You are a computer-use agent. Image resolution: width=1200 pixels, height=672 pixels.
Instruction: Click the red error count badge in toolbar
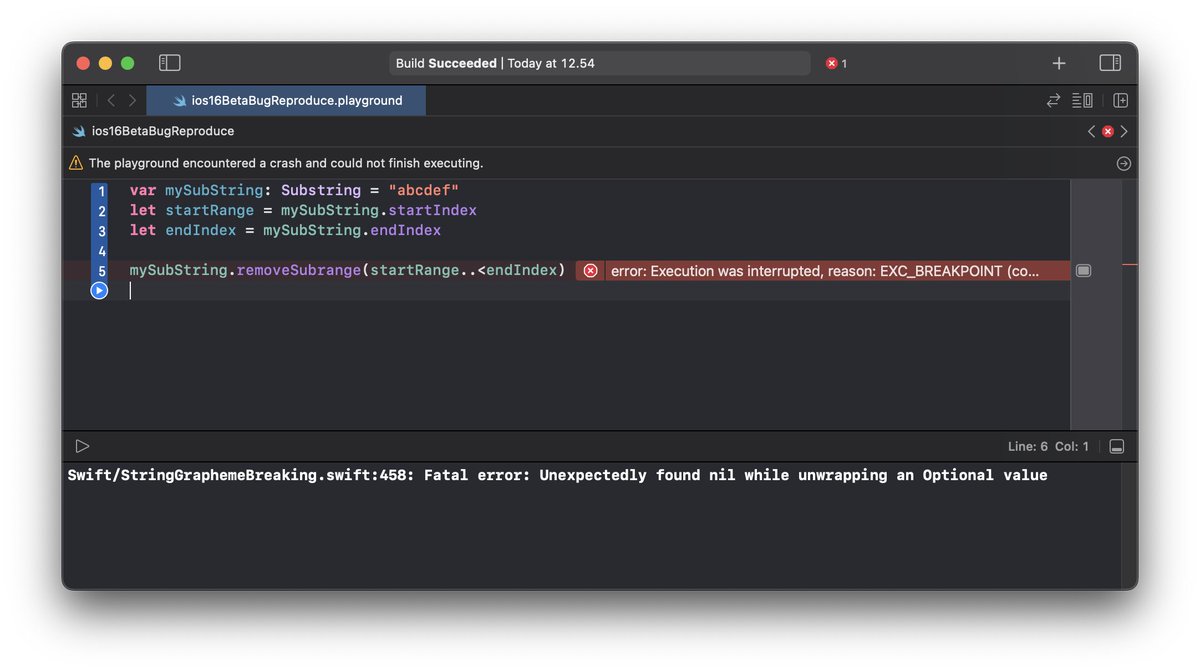836,62
